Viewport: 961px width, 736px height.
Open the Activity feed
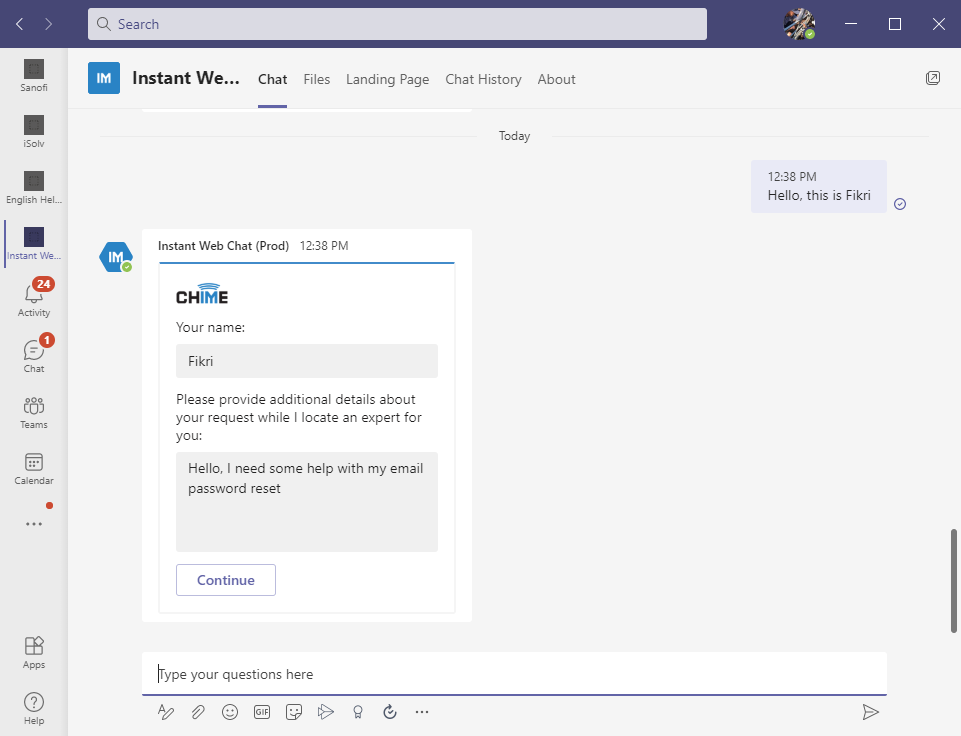33,297
